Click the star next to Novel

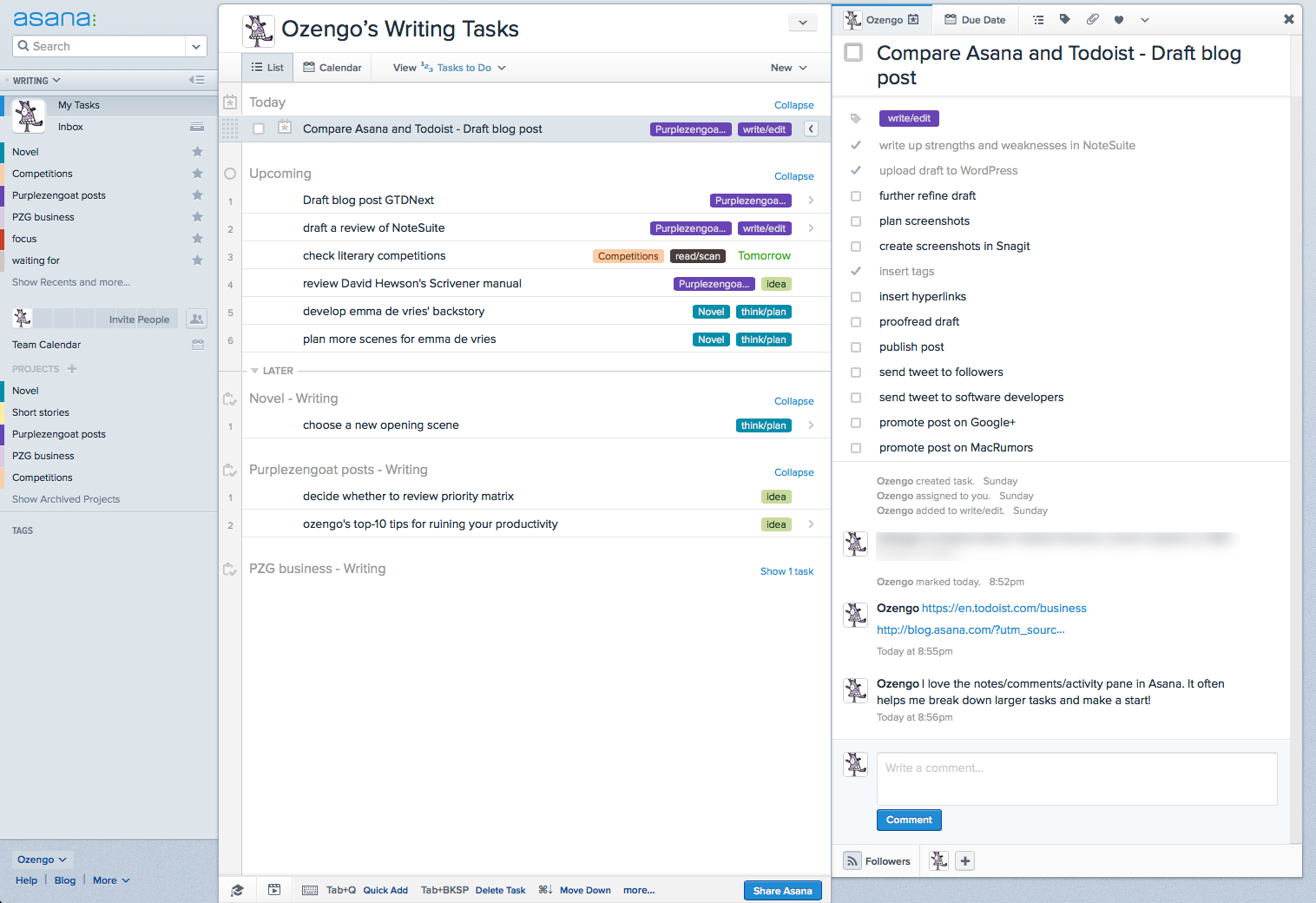197,152
